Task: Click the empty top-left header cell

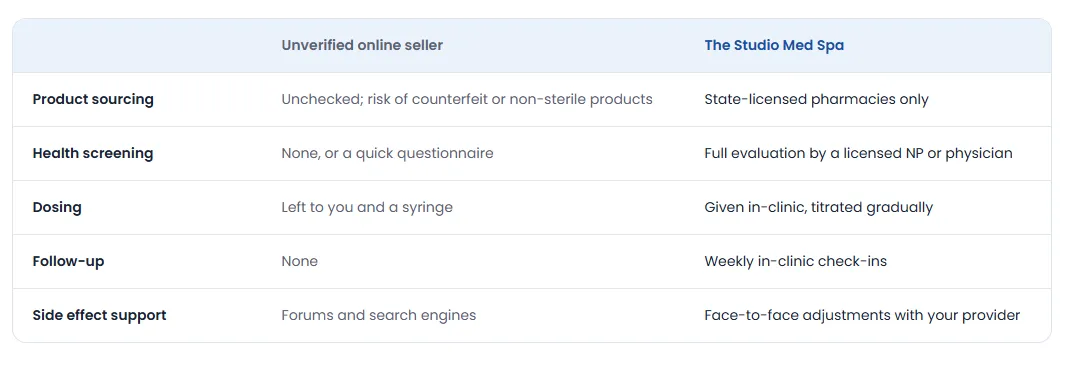Action: click(x=137, y=45)
